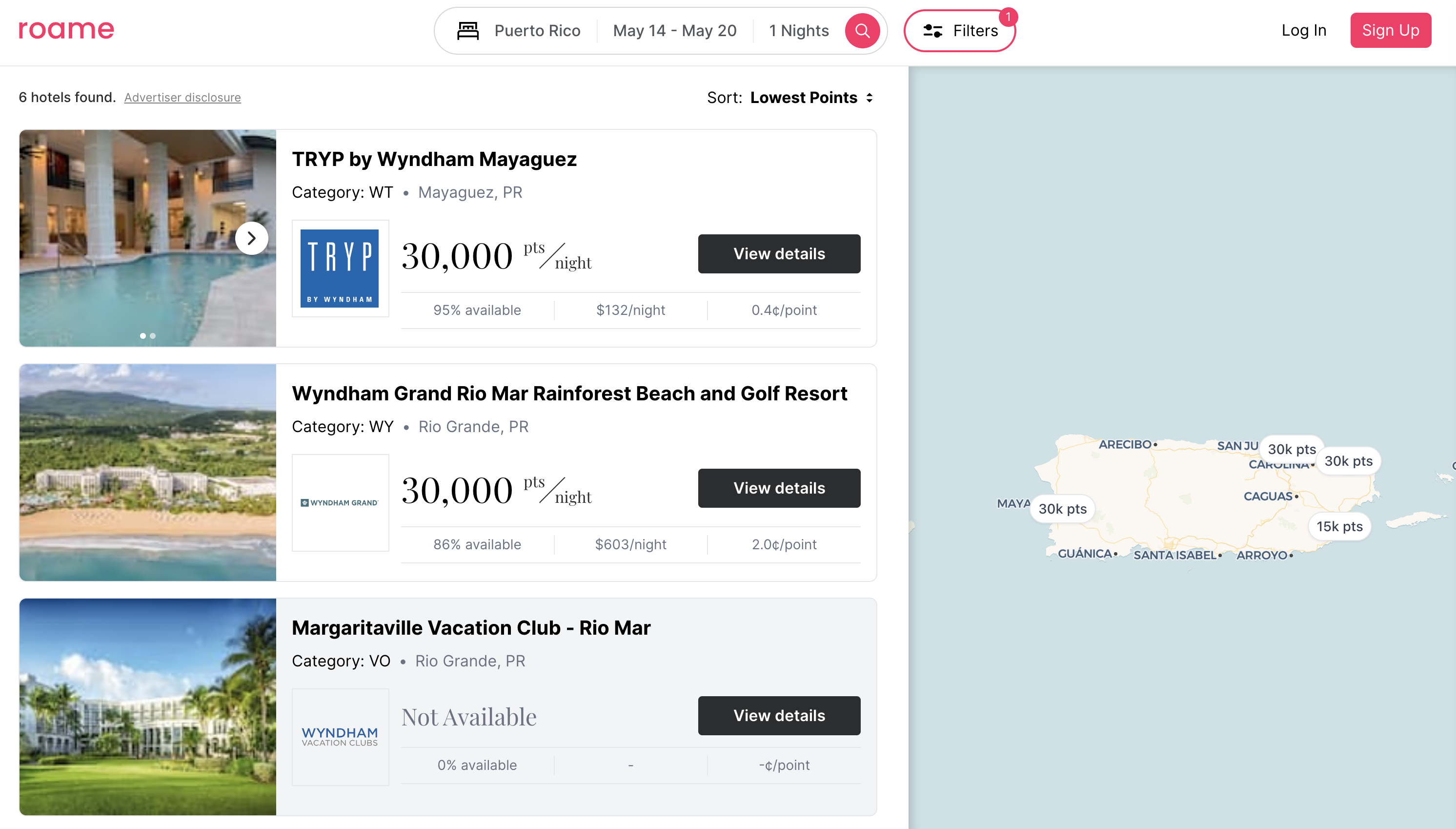This screenshot has width=1456, height=829.
Task: Click the roame logo
Action: pos(66,30)
